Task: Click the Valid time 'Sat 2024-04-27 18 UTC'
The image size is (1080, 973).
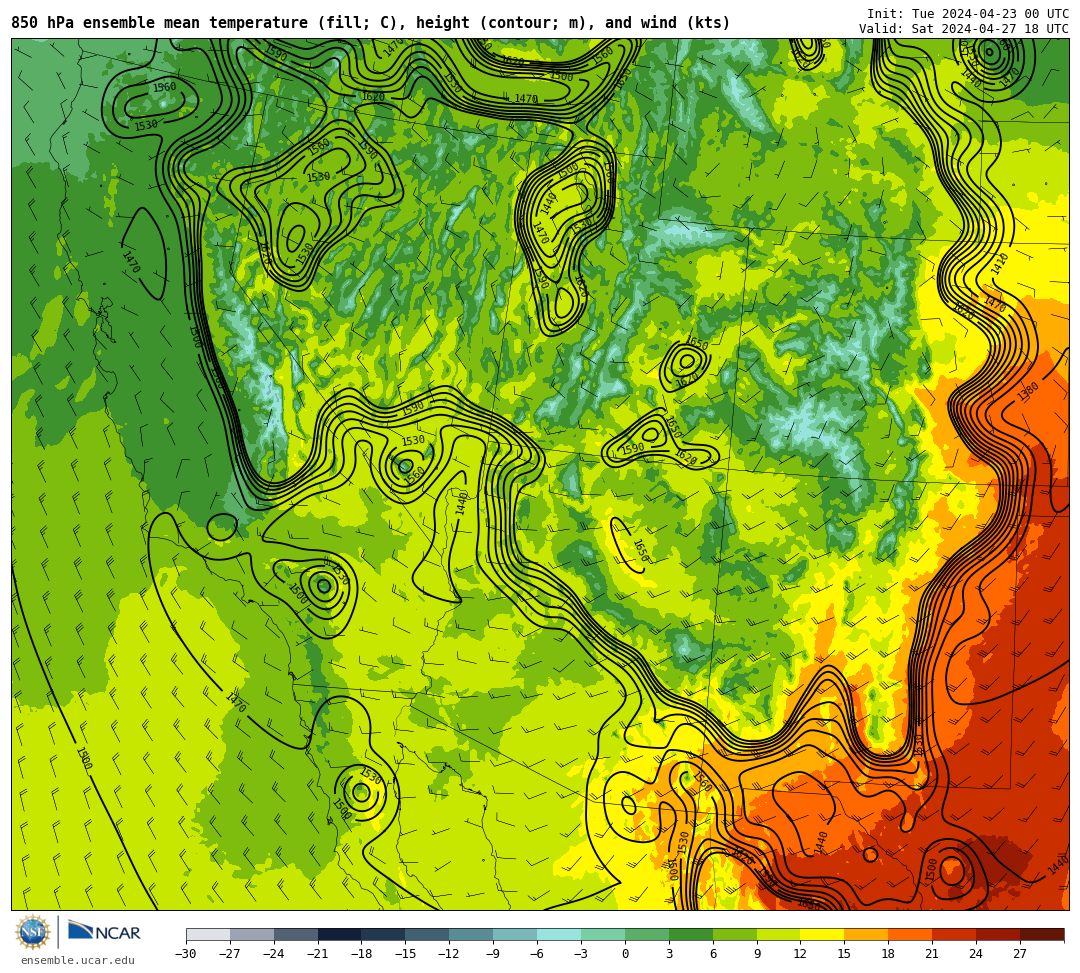Action: coord(990,28)
